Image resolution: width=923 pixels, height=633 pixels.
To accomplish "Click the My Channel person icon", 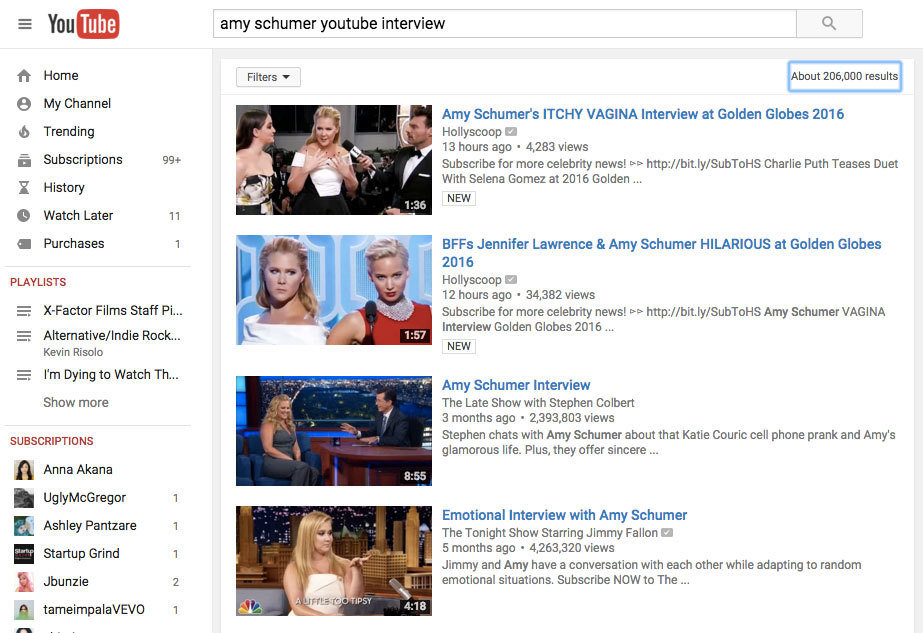I will tap(24, 104).
